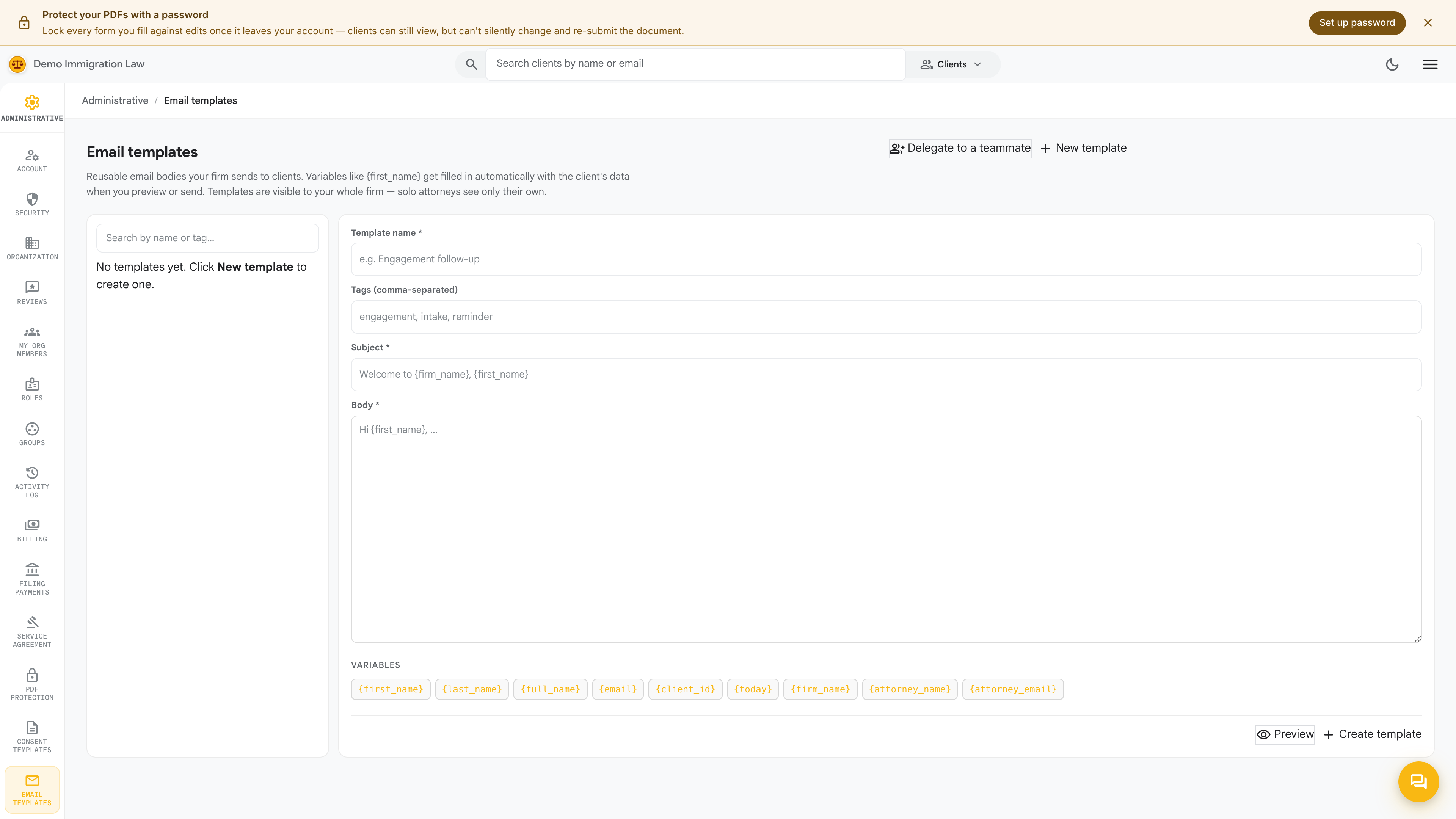The height and width of the screenshot is (819, 1456).
Task: Open Organization building icon
Action: coord(31,249)
